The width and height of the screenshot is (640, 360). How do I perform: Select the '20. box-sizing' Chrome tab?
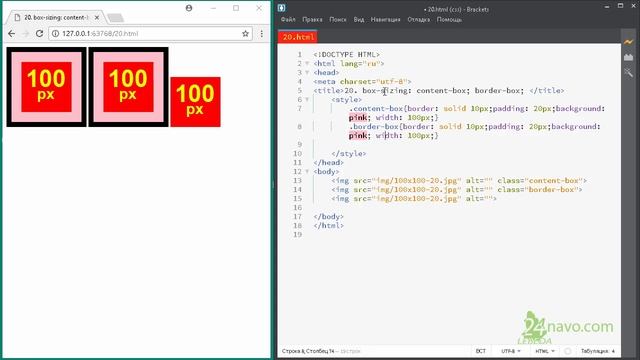(x=56, y=18)
